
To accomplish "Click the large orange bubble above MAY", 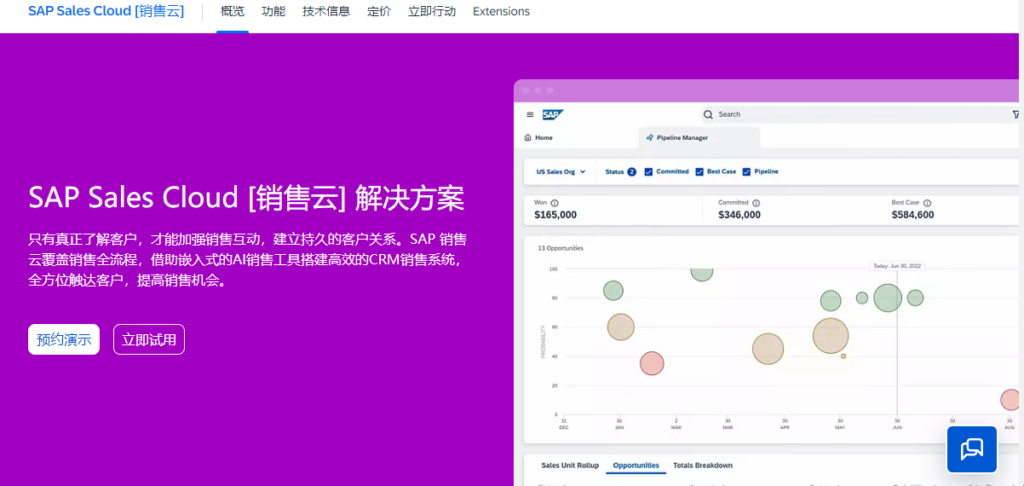I will point(831,336).
